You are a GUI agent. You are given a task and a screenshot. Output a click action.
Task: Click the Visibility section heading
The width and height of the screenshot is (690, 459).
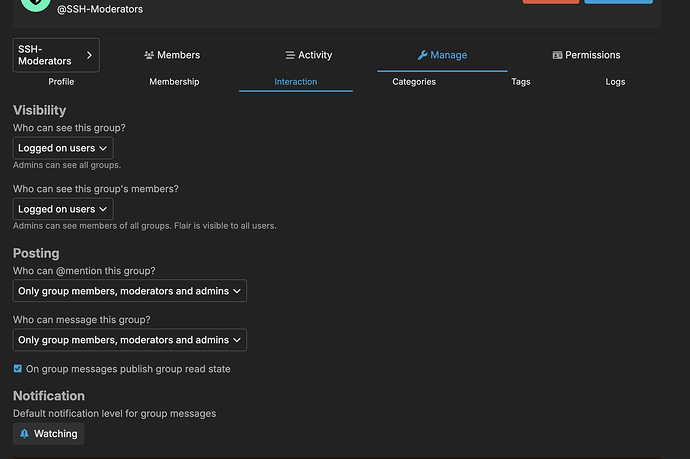tap(40, 110)
